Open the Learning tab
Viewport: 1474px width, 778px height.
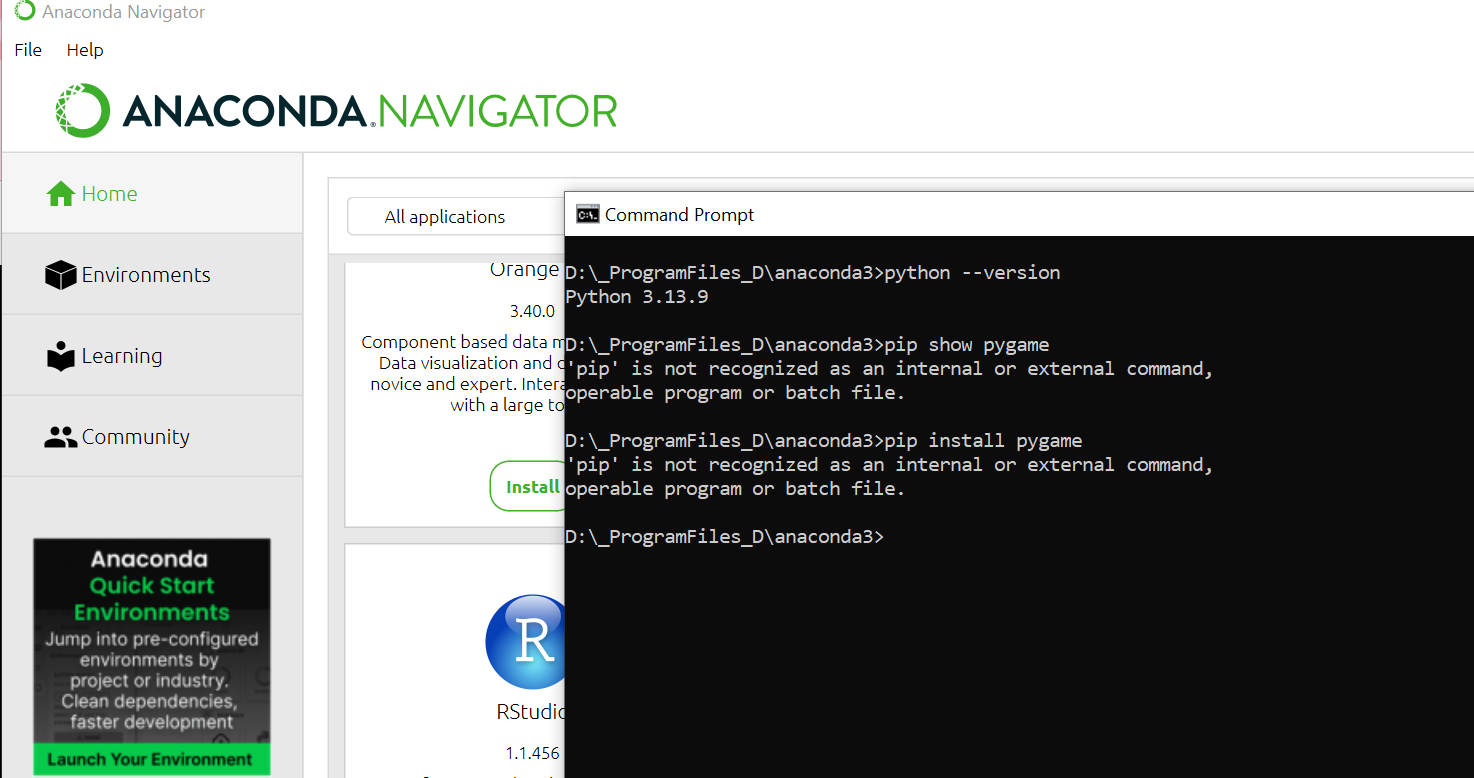[x=152, y=356]
